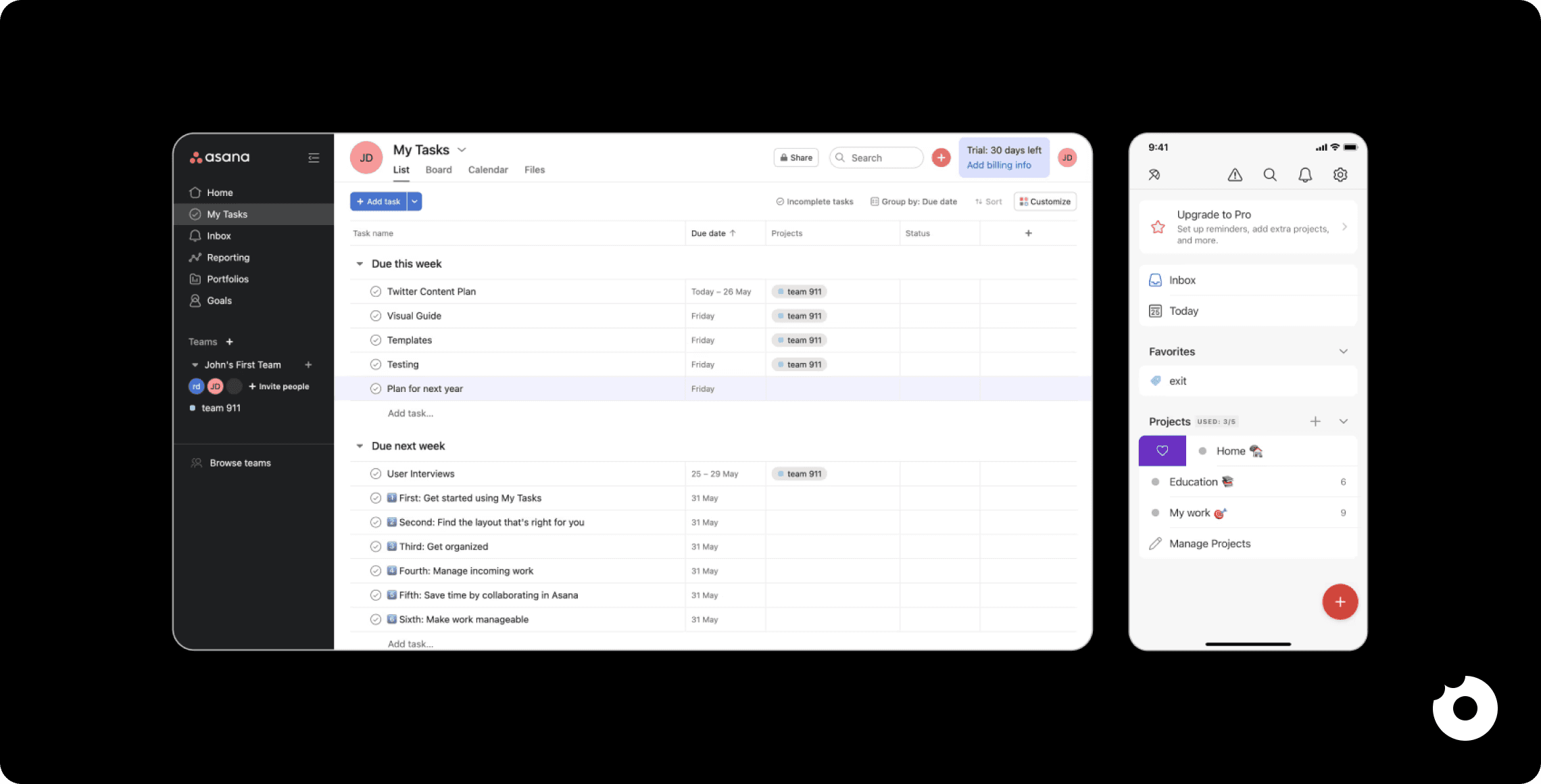Screen dimensions: 1541x784
Task: Collapse the sidebar using the toggle icon
Action: (313, 157)
